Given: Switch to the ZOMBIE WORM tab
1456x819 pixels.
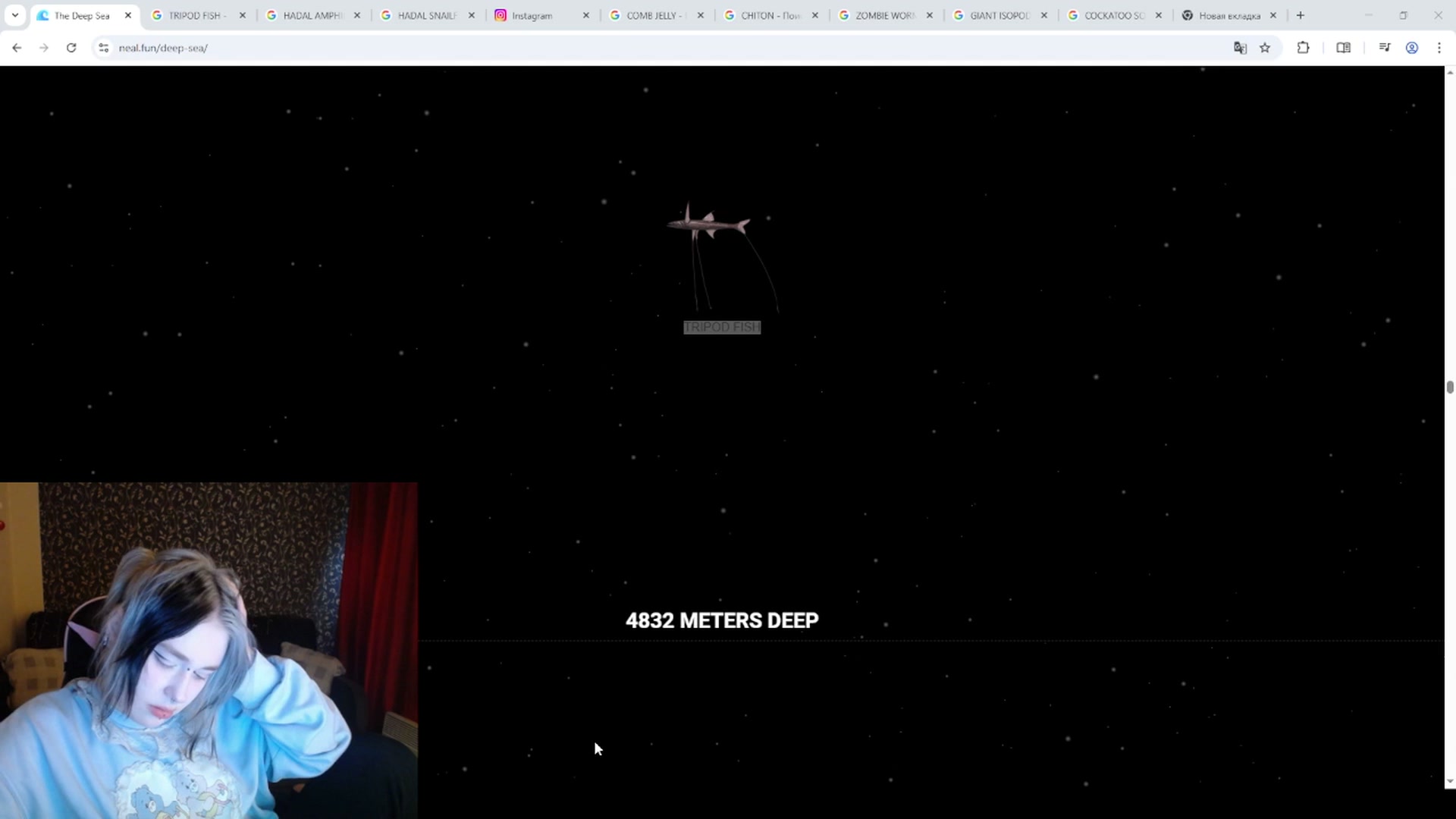Looking at the screenshot, I should coord(886,15).
